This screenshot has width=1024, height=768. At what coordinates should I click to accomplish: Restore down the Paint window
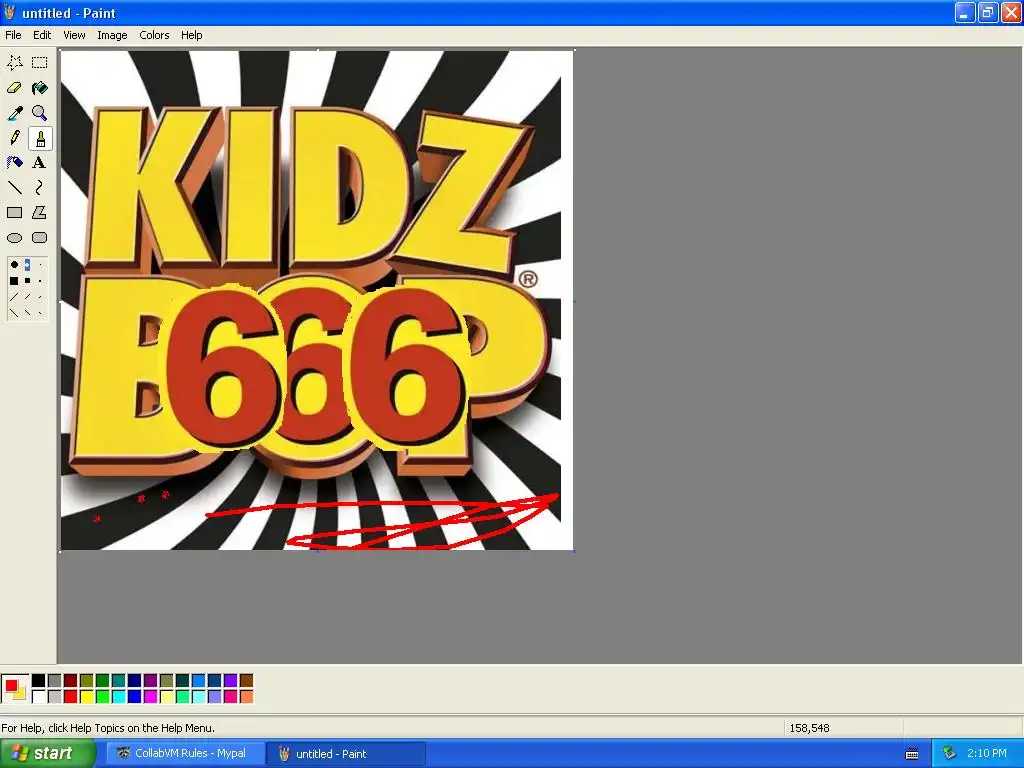[987, 12]
